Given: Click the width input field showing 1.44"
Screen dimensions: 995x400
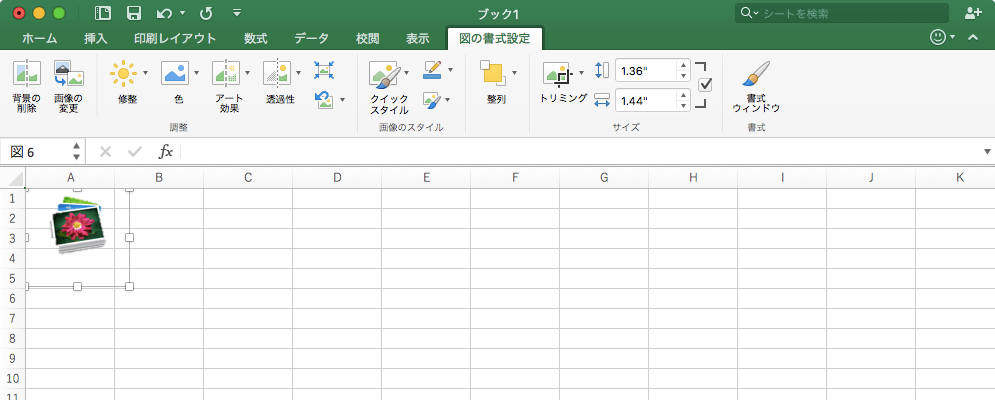Looking at the screenshot, I should coord(646,100).
